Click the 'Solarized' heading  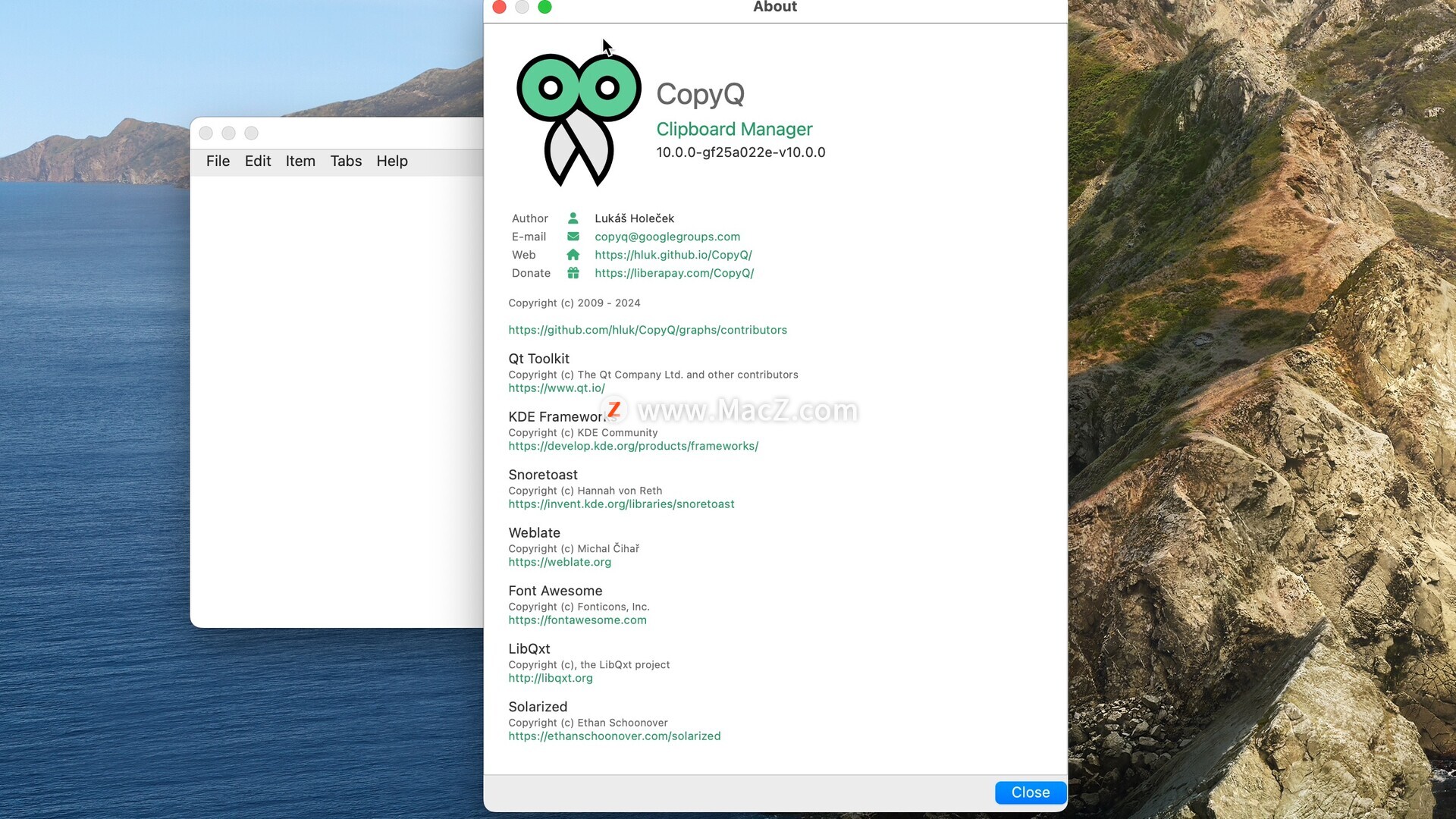(x=538, y=707)
